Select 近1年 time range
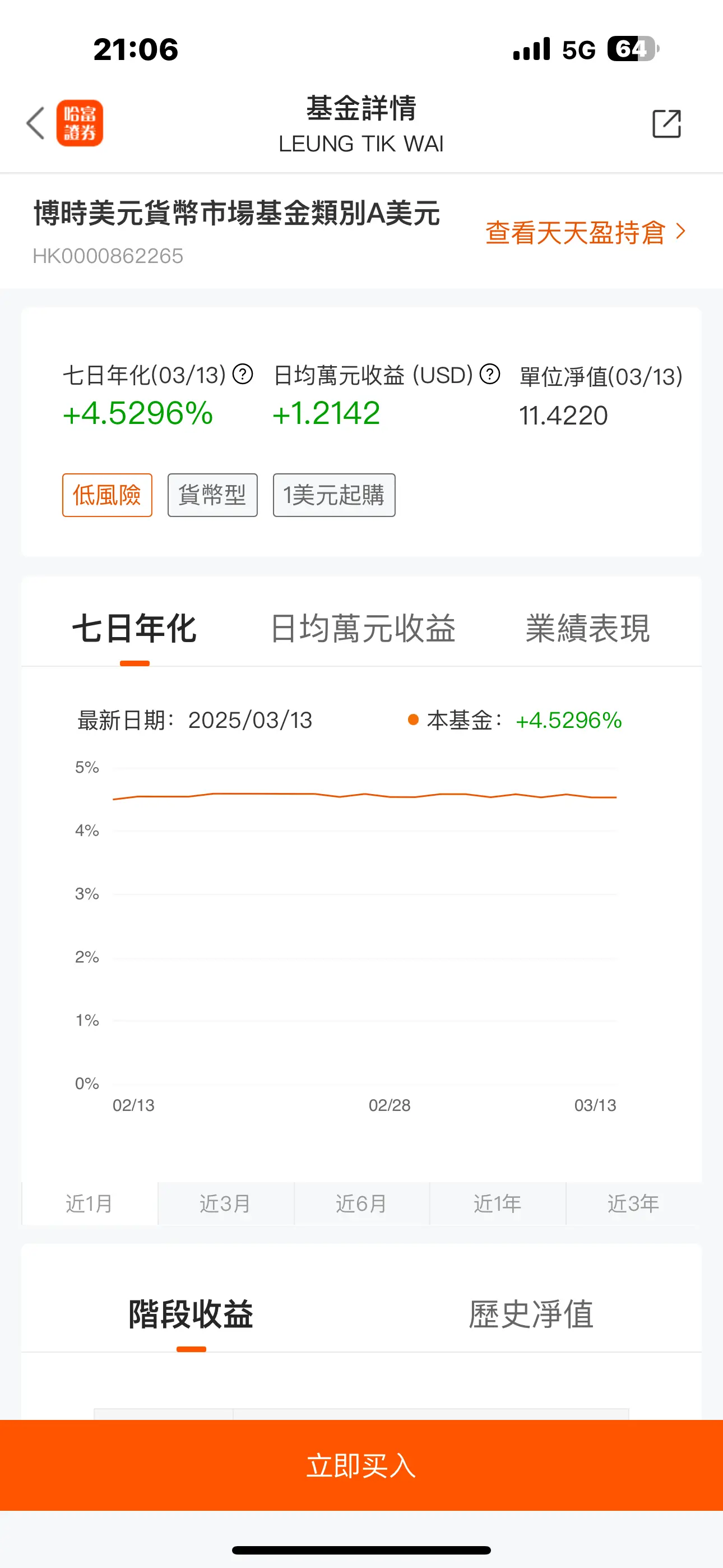 [498, 1203]
